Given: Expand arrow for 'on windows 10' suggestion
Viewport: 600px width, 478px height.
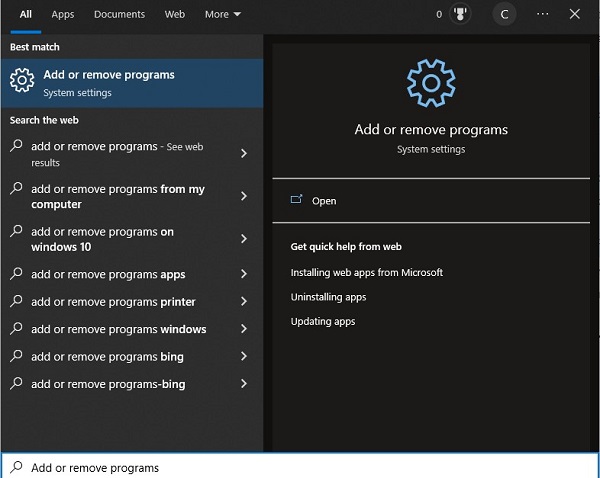Looking at the screenshot, I should pos(244,239).
